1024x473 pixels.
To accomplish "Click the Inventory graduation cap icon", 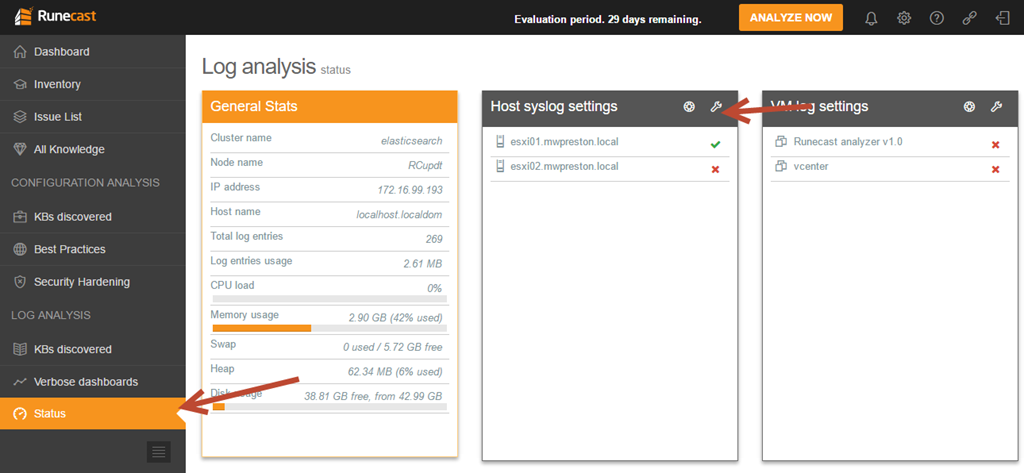I will pos(20,84).
